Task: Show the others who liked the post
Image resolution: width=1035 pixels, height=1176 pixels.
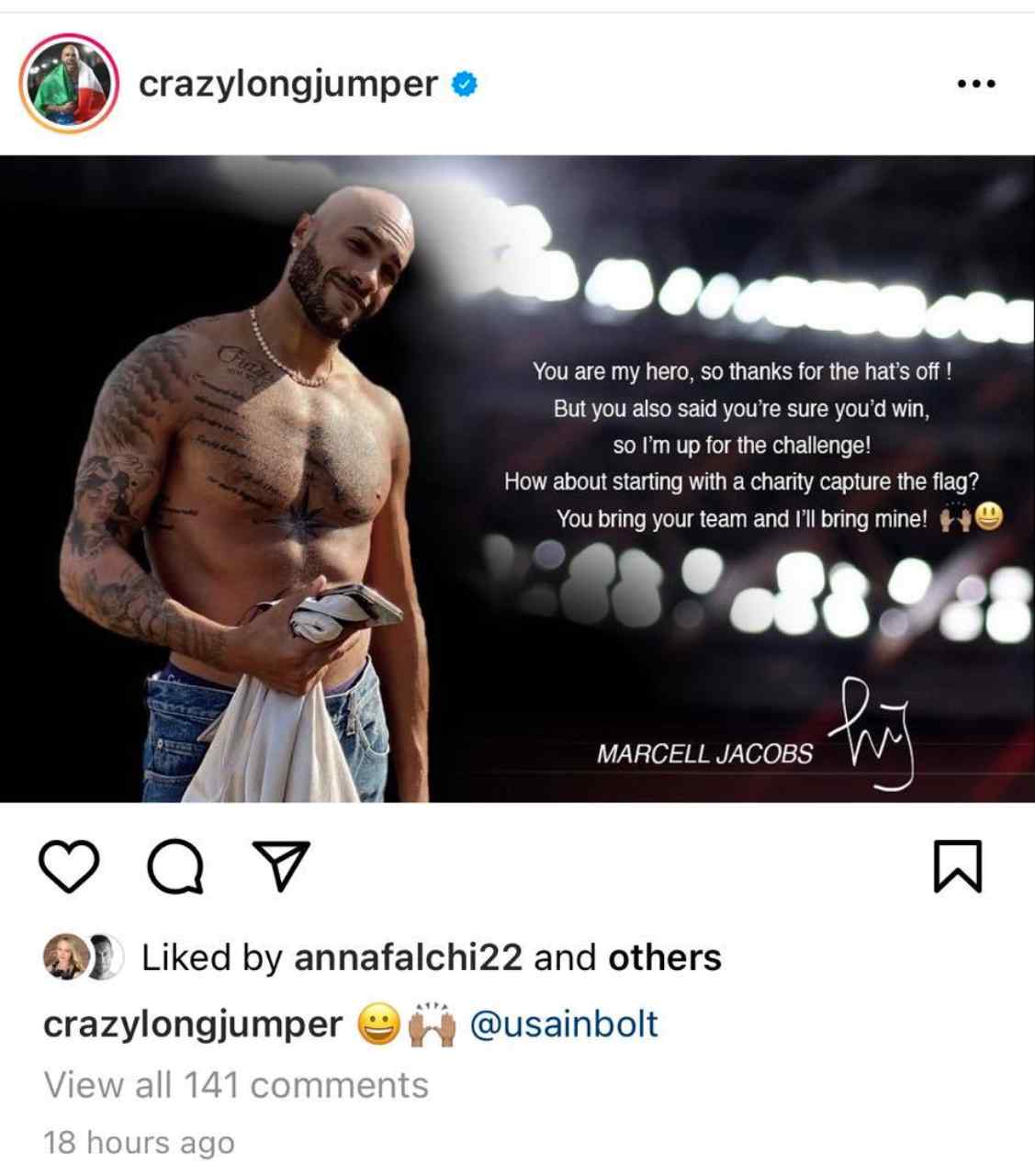Action: [665, 957]
